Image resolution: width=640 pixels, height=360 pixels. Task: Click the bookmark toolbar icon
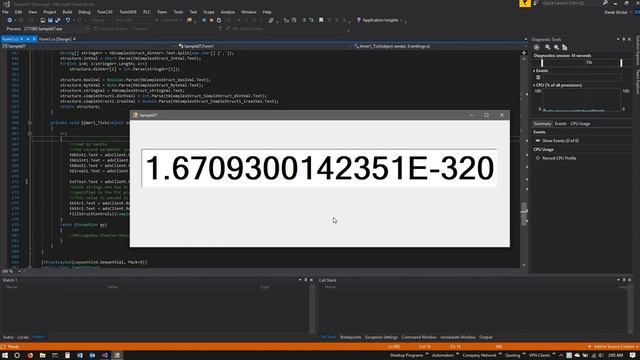click(321, 20)
